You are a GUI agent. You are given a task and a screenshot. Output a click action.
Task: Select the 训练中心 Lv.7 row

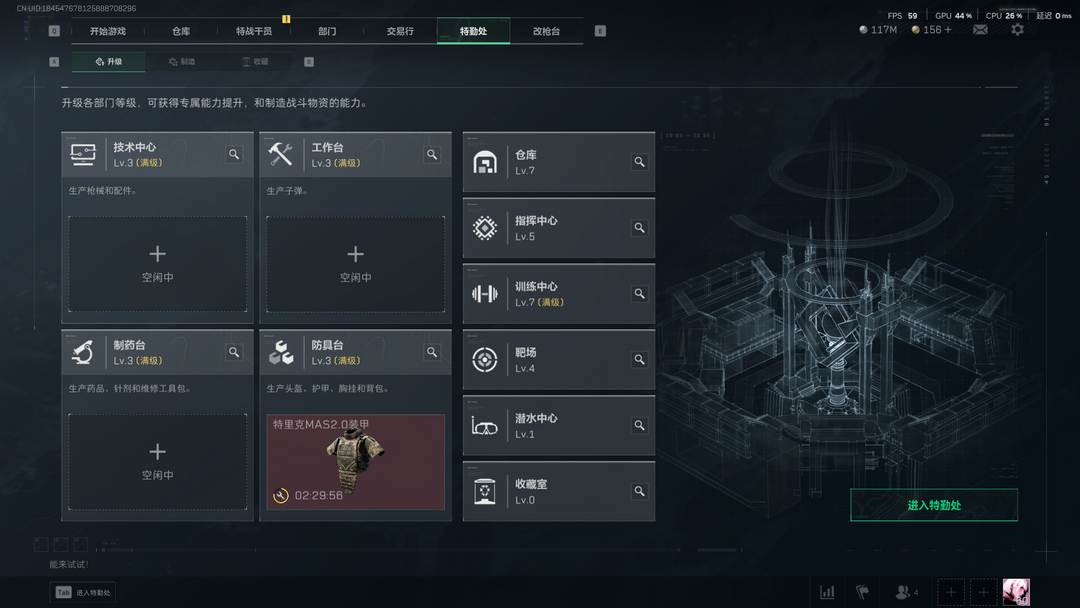click(559, 294)
